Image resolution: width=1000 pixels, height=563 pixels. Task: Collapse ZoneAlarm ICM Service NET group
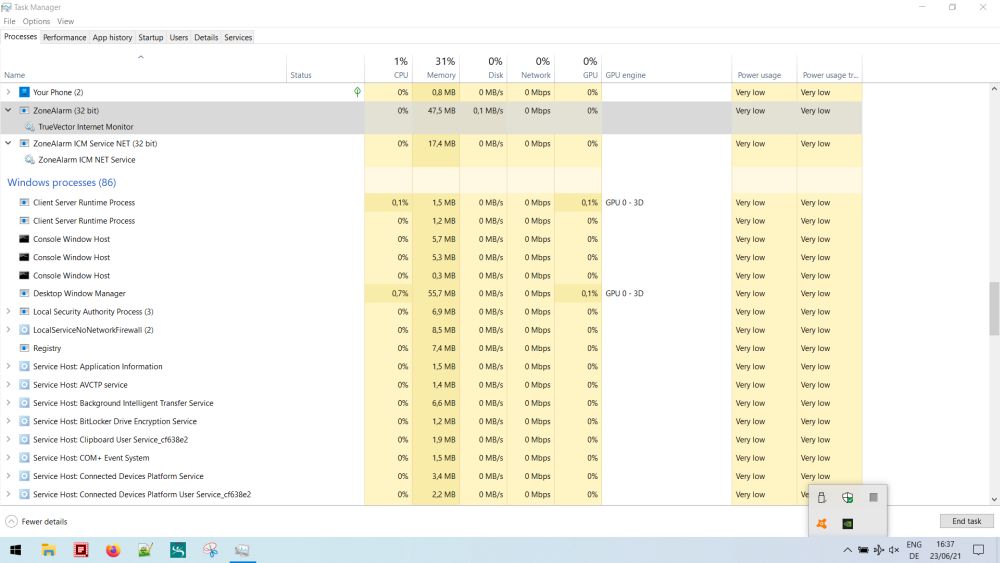coord(8,143)
